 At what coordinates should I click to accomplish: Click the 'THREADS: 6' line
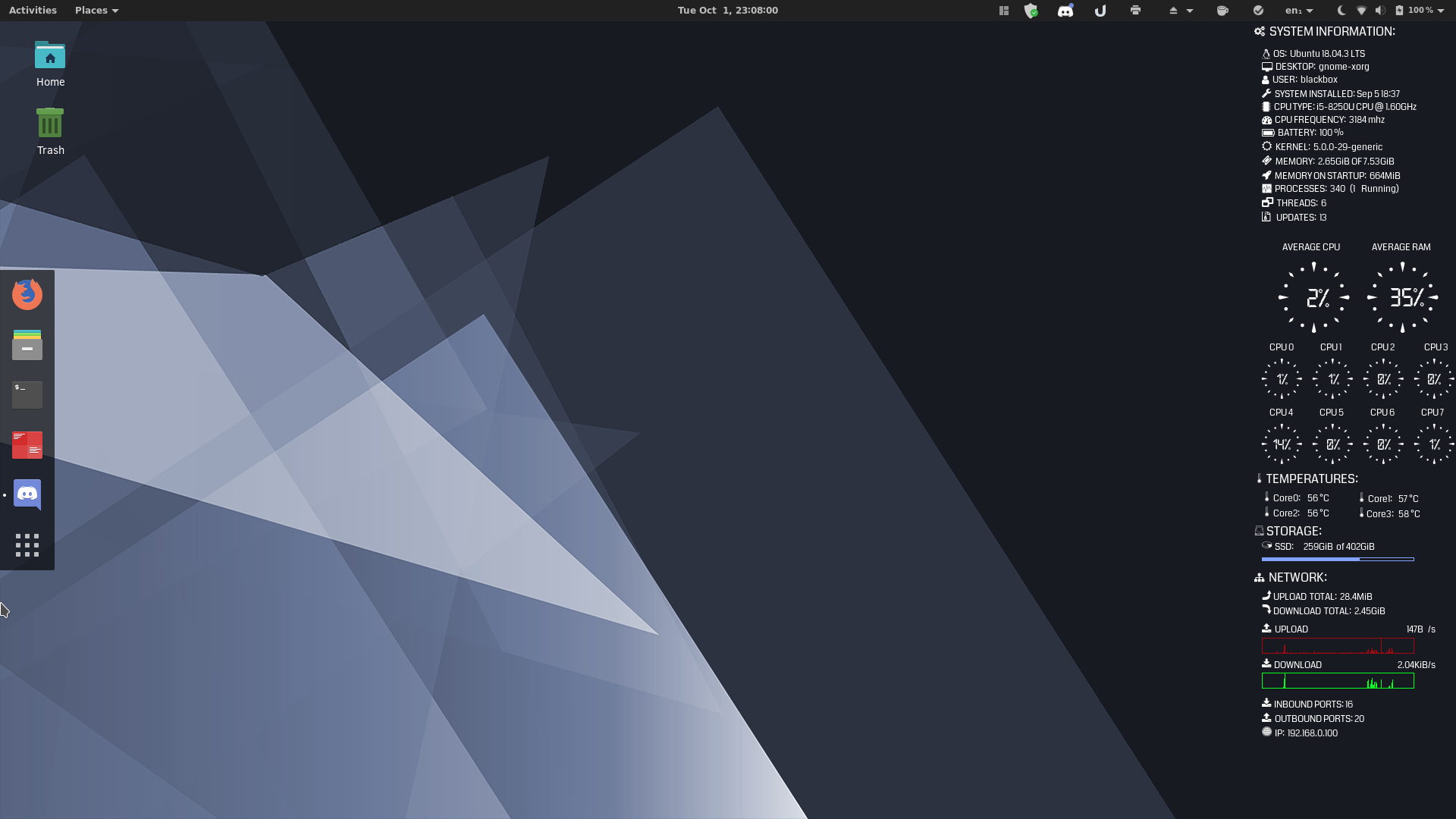click(1294, 203)
